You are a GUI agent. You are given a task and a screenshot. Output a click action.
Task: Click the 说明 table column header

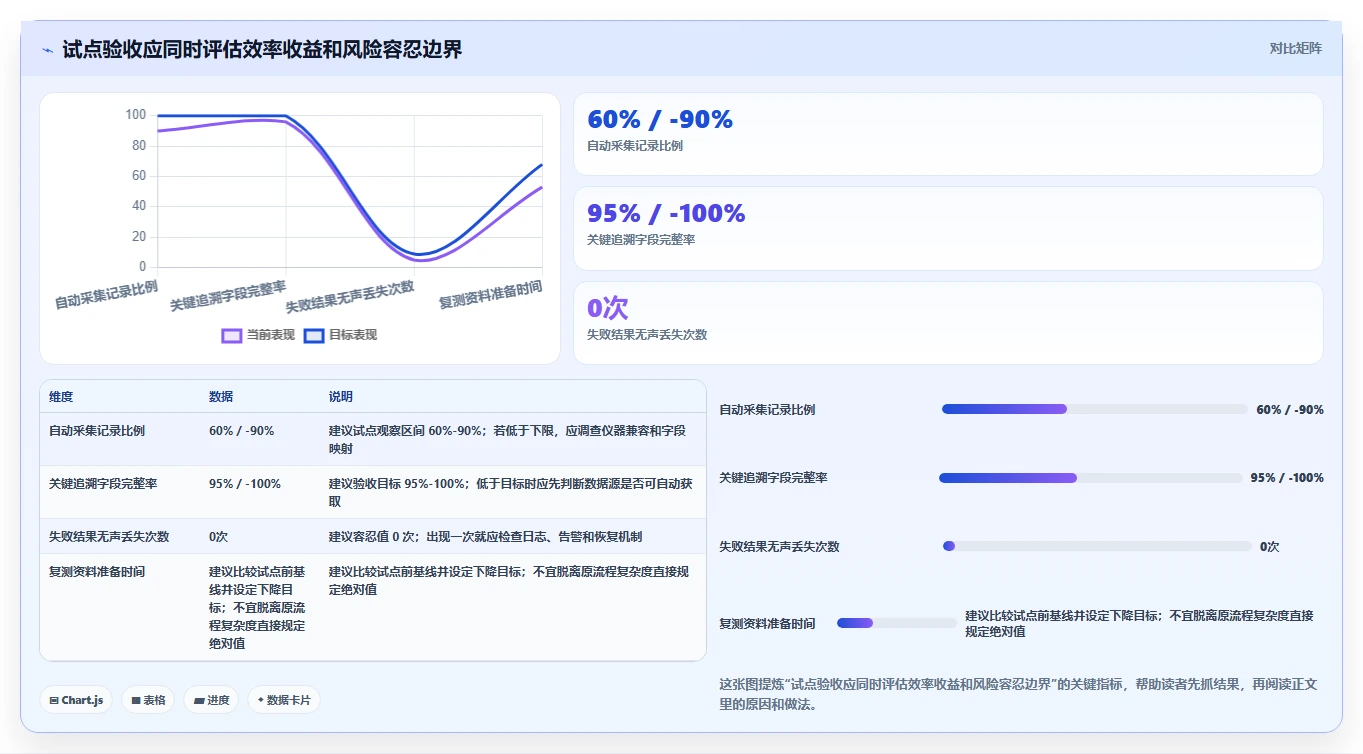pos(341,397)
